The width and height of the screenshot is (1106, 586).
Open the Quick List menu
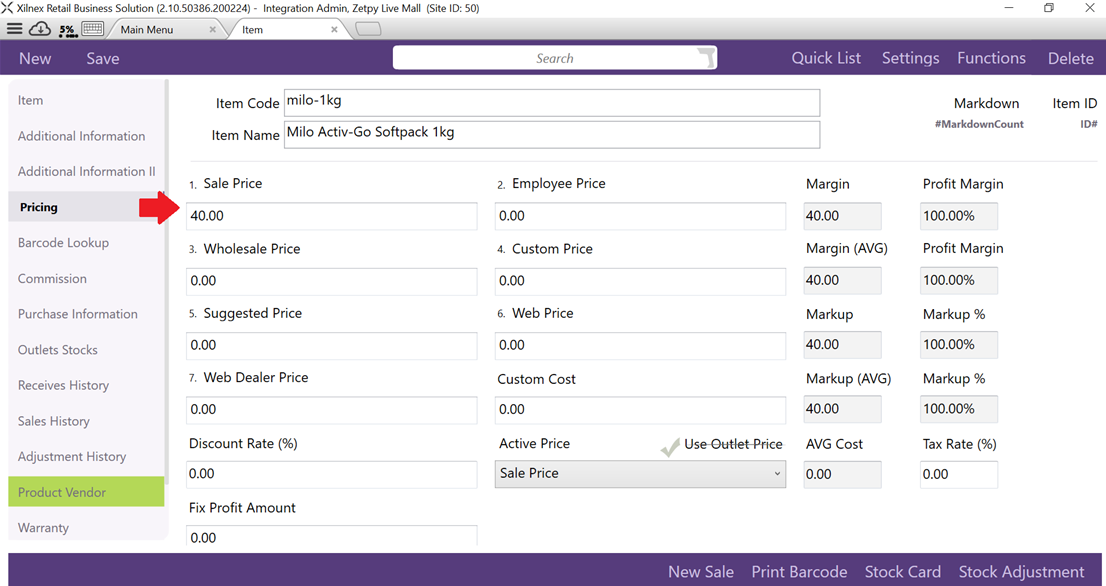tap(825, 58)
